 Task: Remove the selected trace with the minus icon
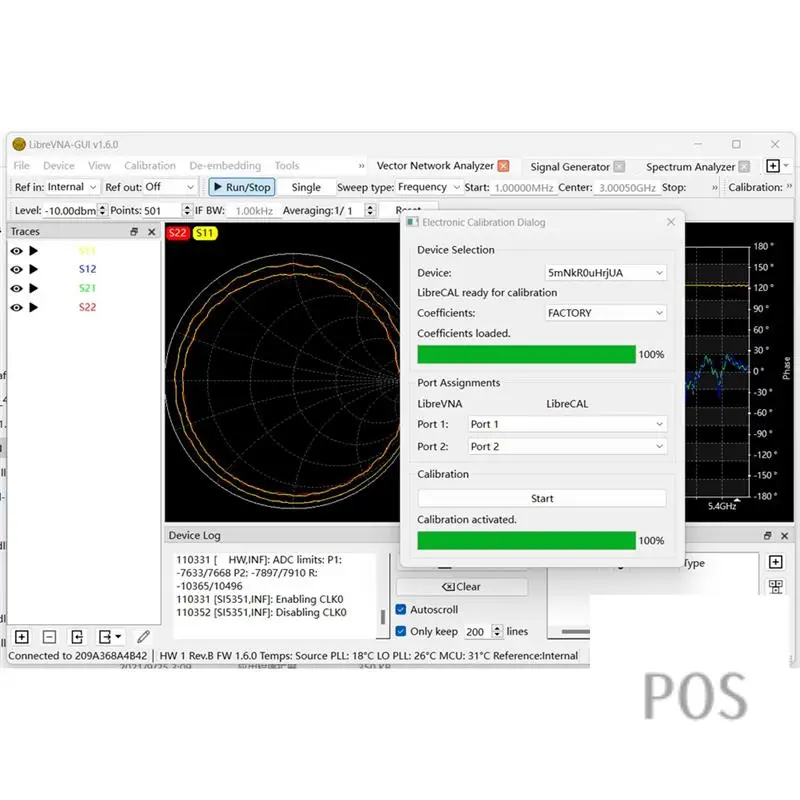(x=49, y=637)
